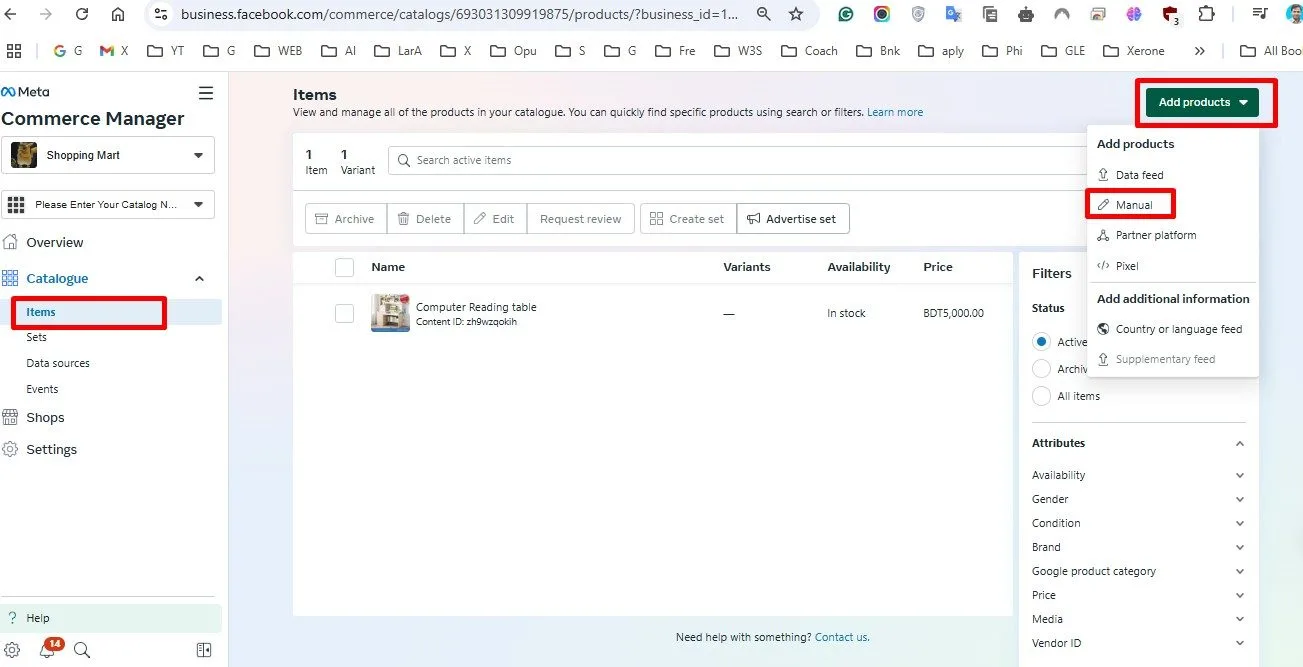Open the Shopping Mart account dropdown

click(108, 155)
